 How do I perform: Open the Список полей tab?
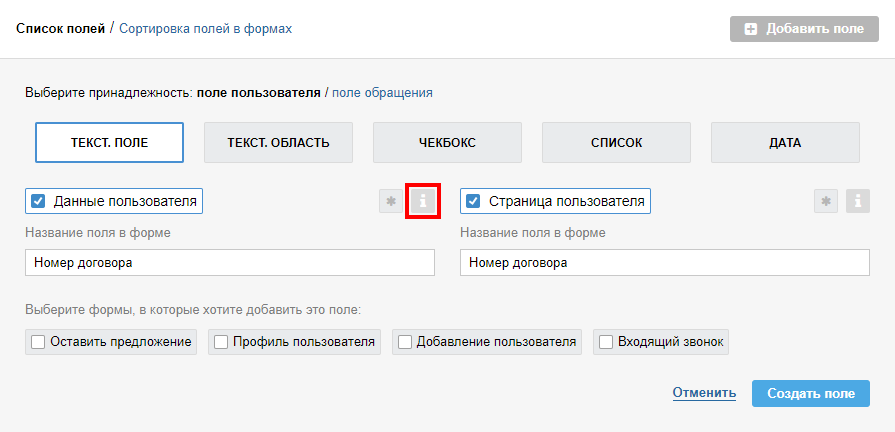coord(61,29)
